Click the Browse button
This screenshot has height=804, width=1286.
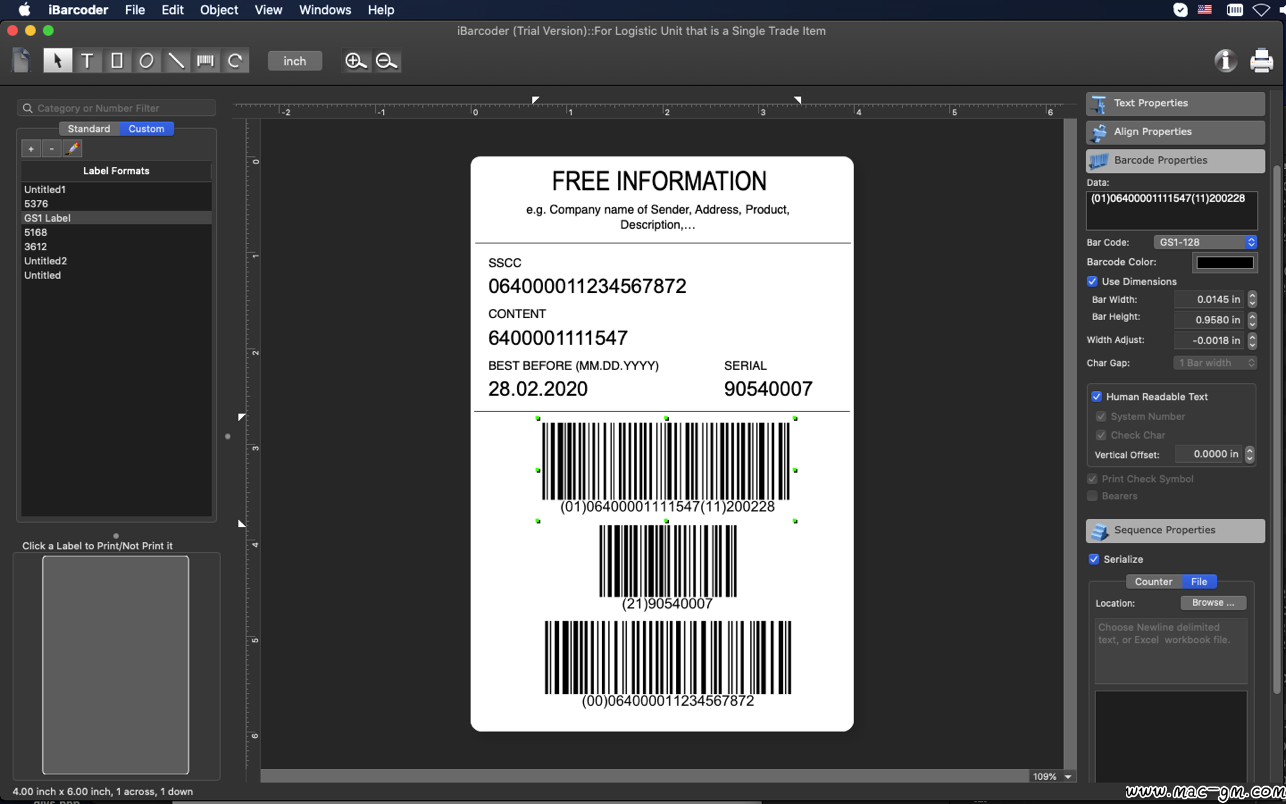(x=1213, y=603)
